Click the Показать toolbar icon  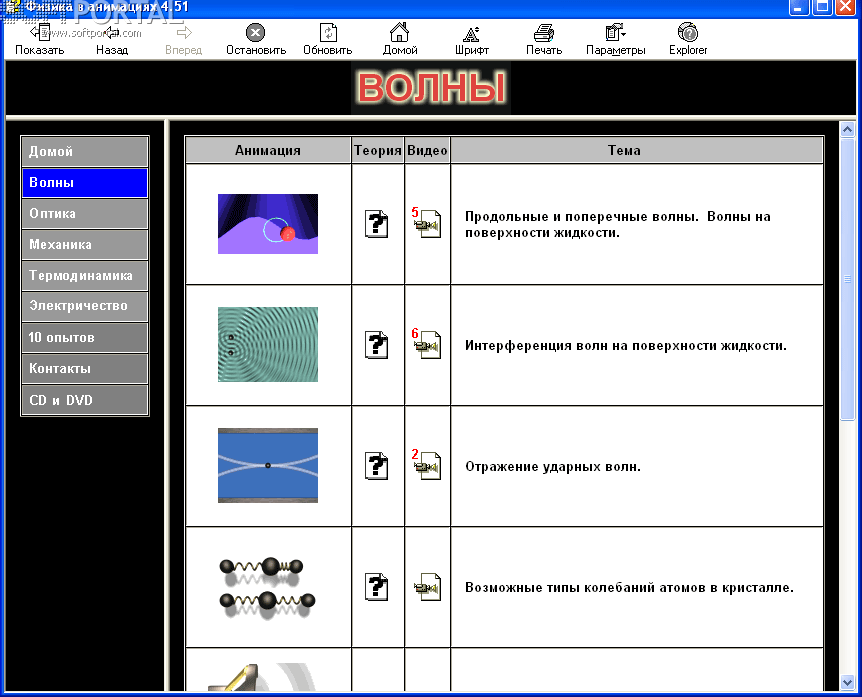[x=40, y=33]
